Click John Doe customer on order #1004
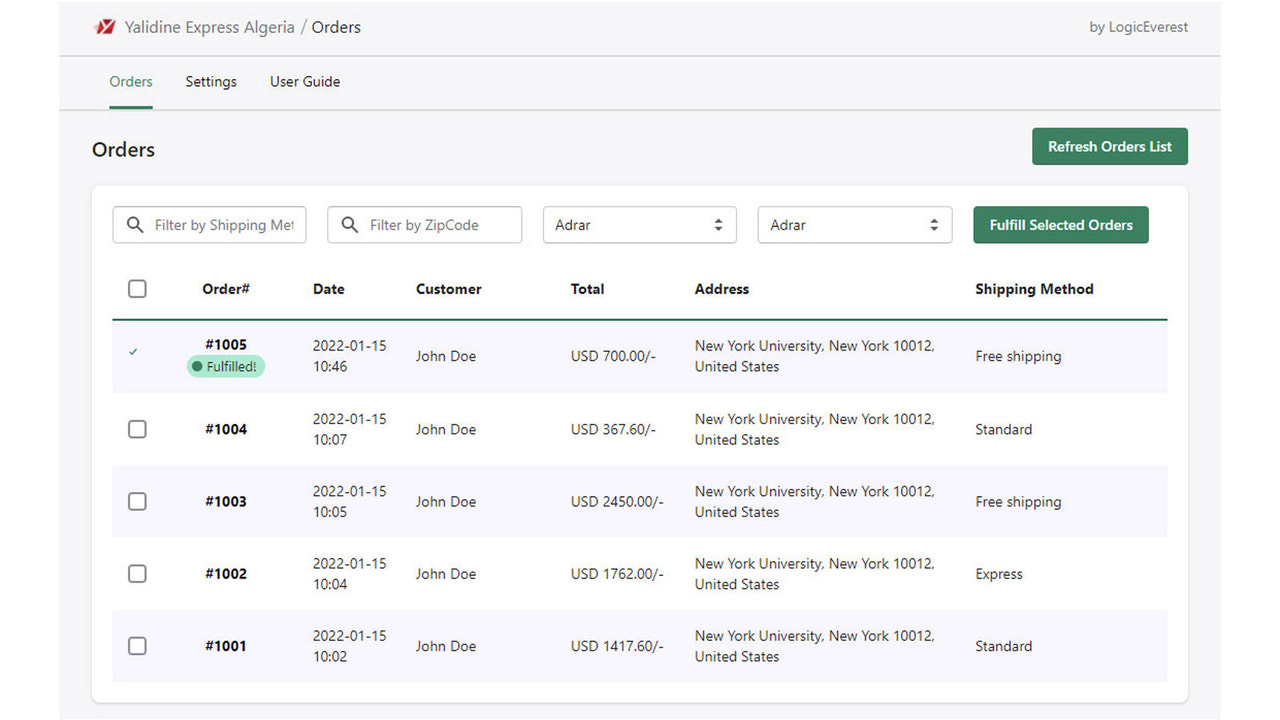This screenshot has width=1280, height=720. [x=446, y=429]
